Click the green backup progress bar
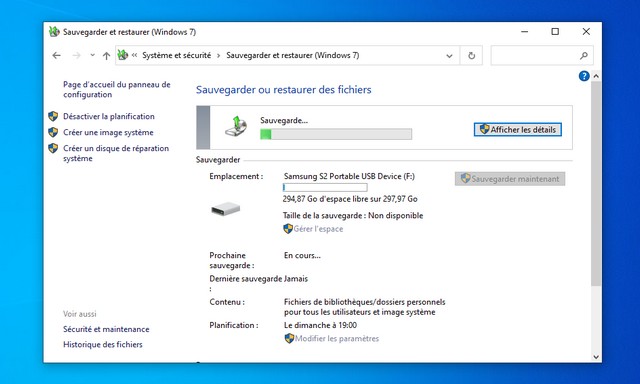 point(336,134)
